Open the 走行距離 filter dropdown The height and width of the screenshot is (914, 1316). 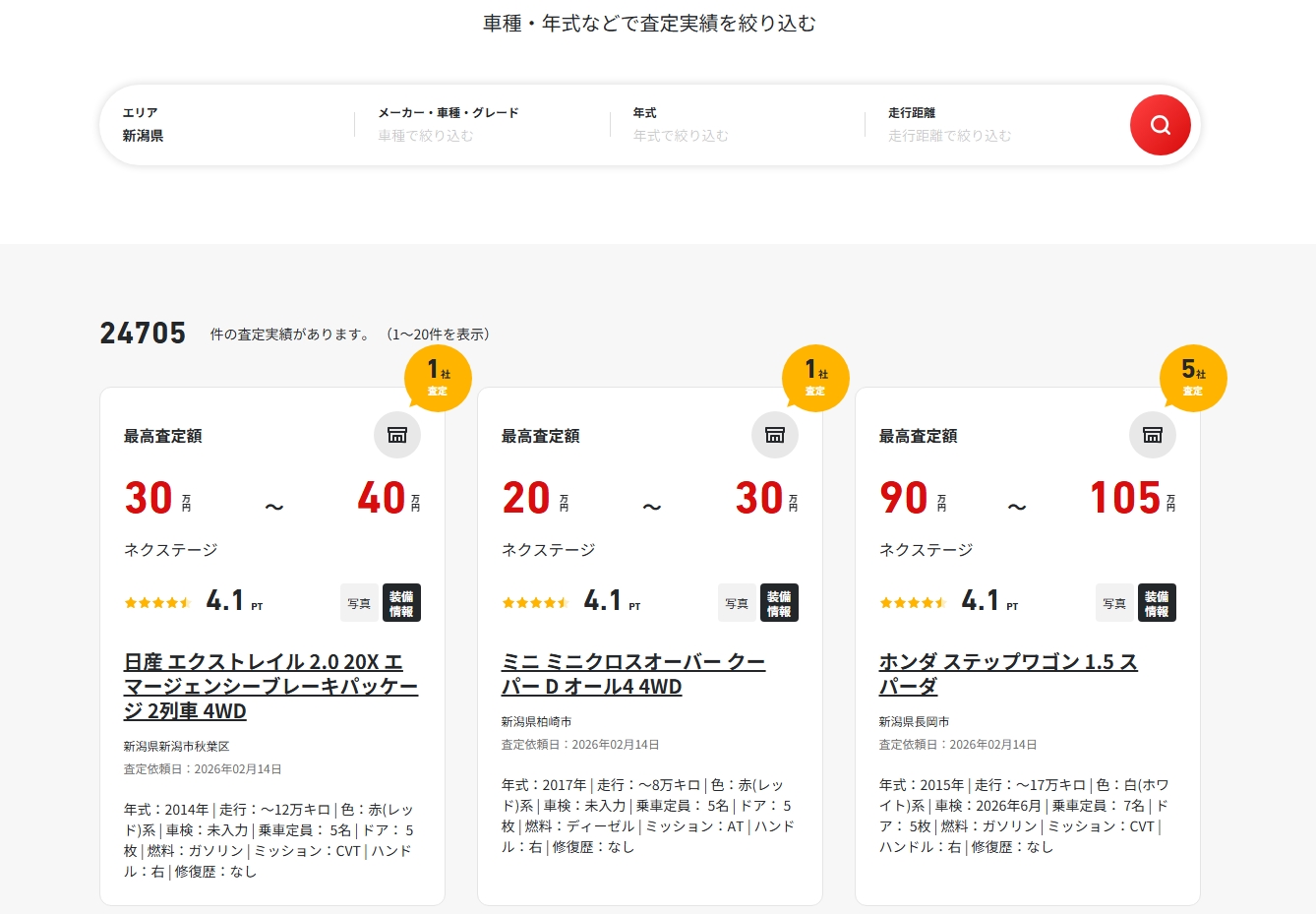click(993, 125)
